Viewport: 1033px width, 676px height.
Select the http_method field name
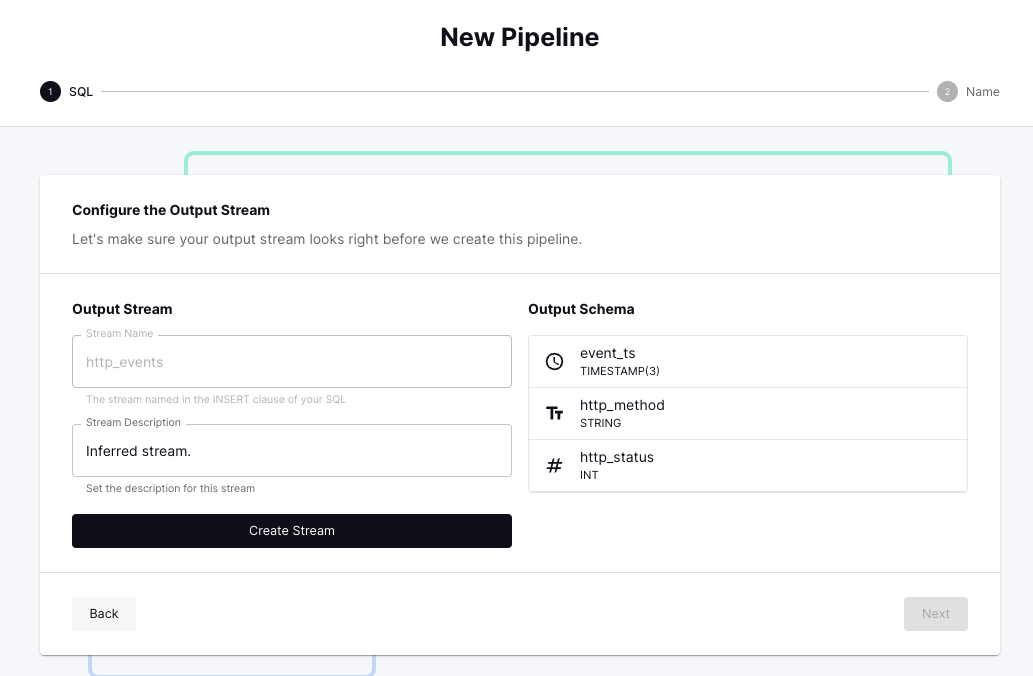coord(622,405)
